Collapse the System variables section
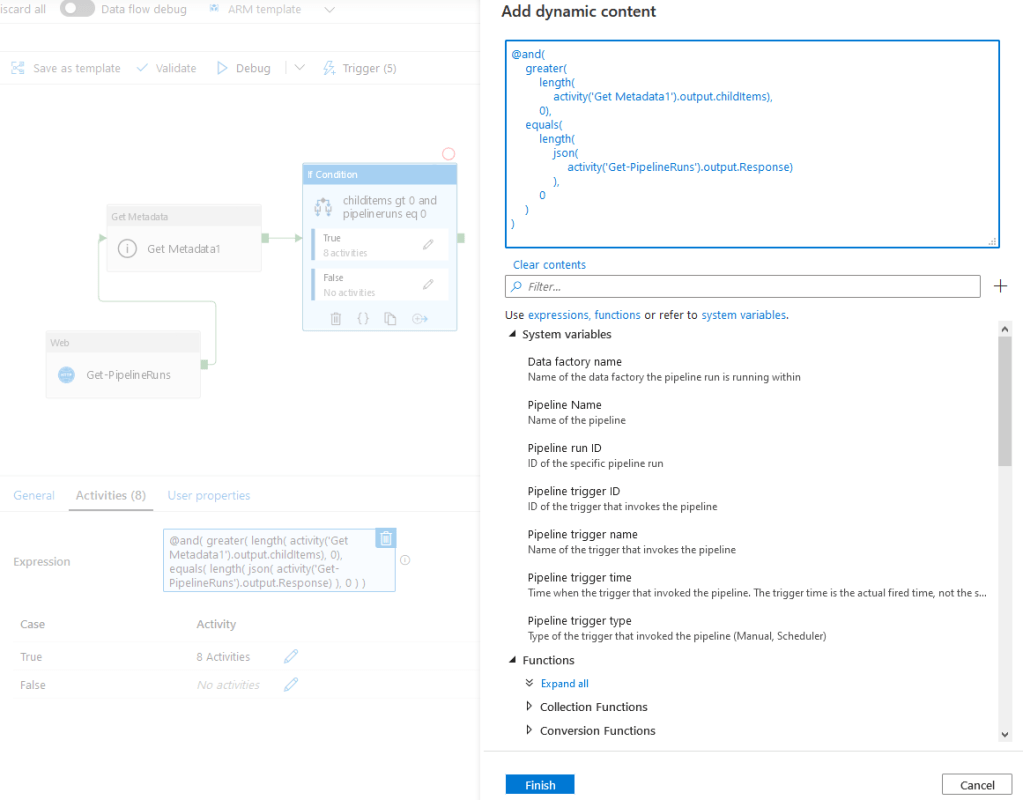The width and height of the screenshot is (1023, 800). point(512,335)
